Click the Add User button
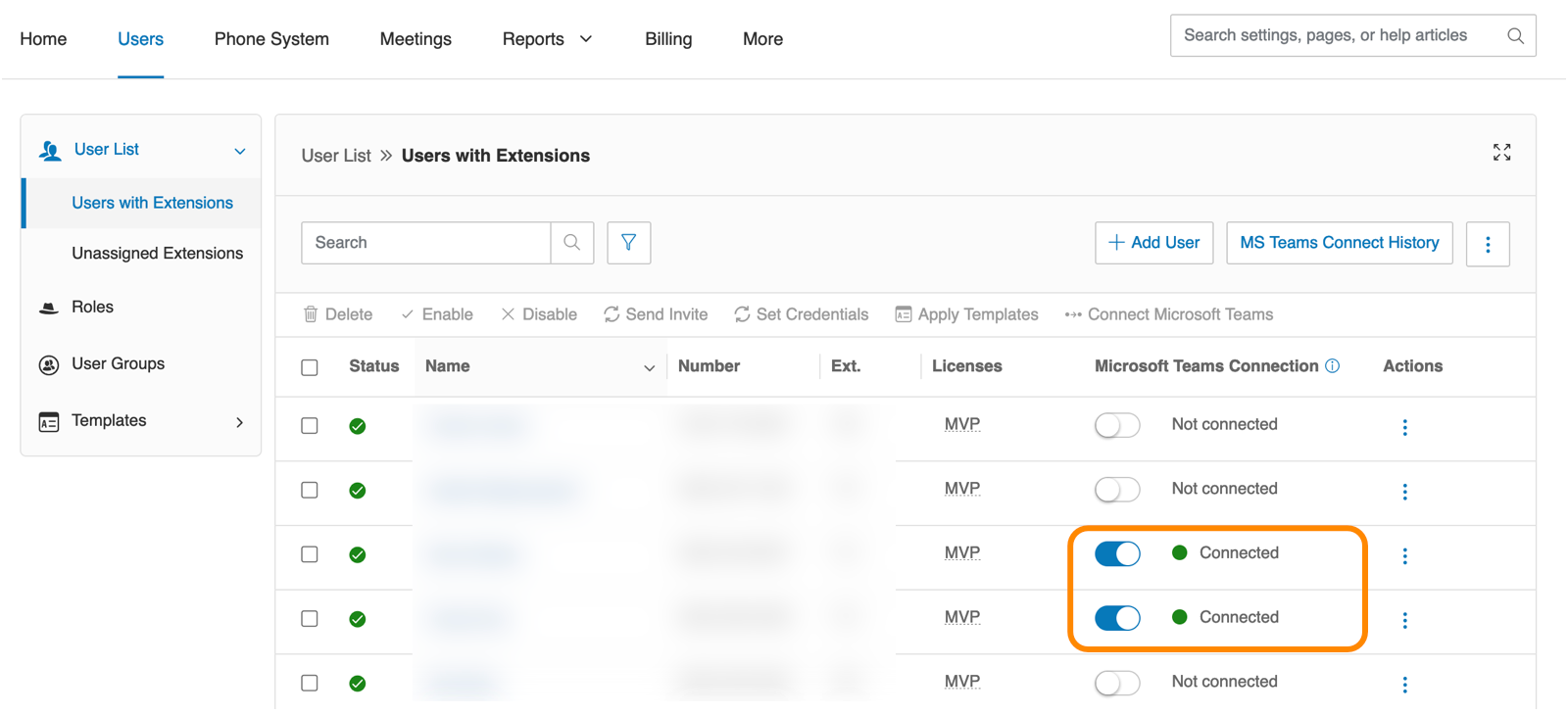The height and width of the screenshot is (715, 1568). 1153,243
